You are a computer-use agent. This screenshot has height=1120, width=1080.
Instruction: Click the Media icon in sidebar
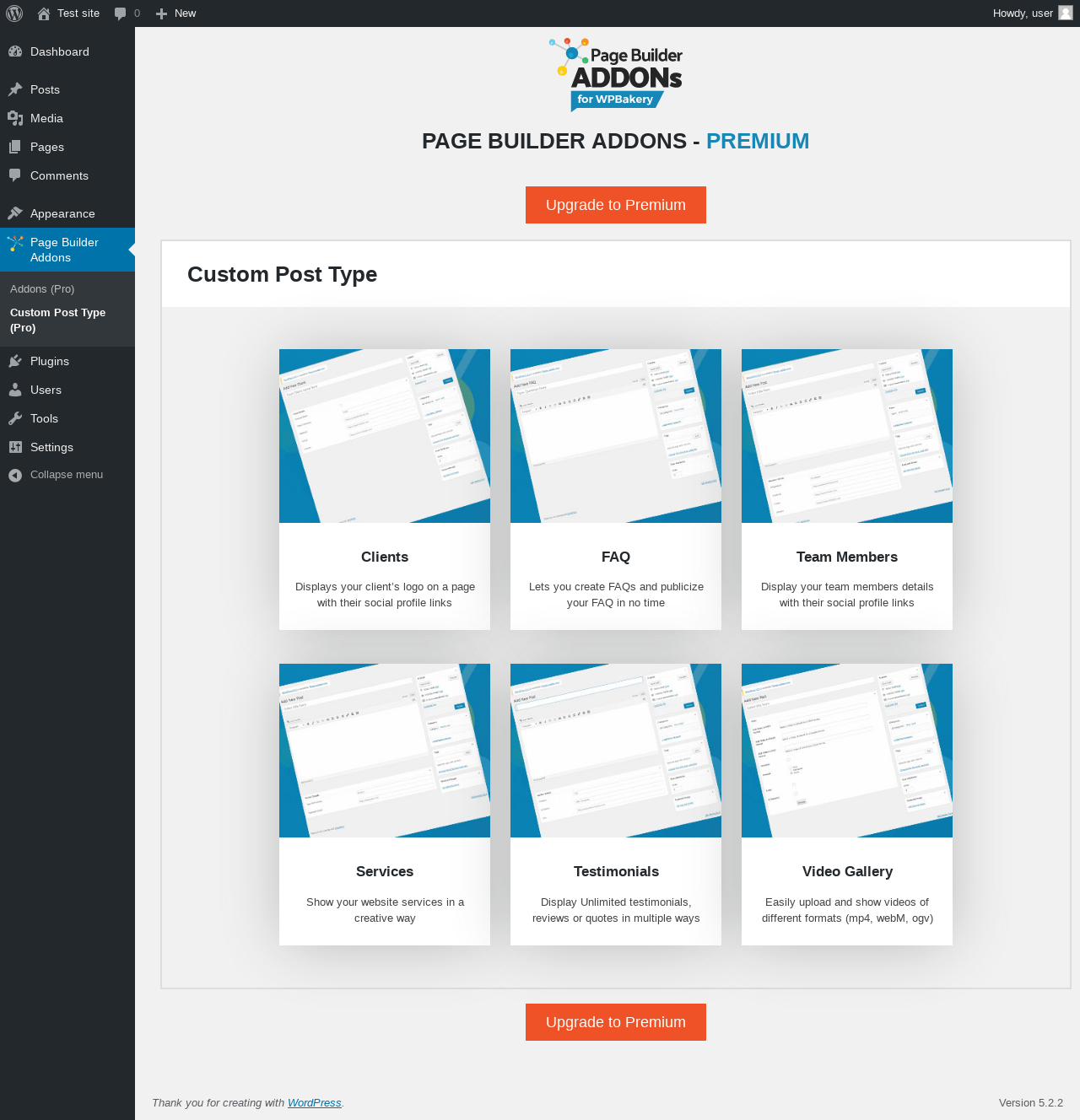coord(15,118)
